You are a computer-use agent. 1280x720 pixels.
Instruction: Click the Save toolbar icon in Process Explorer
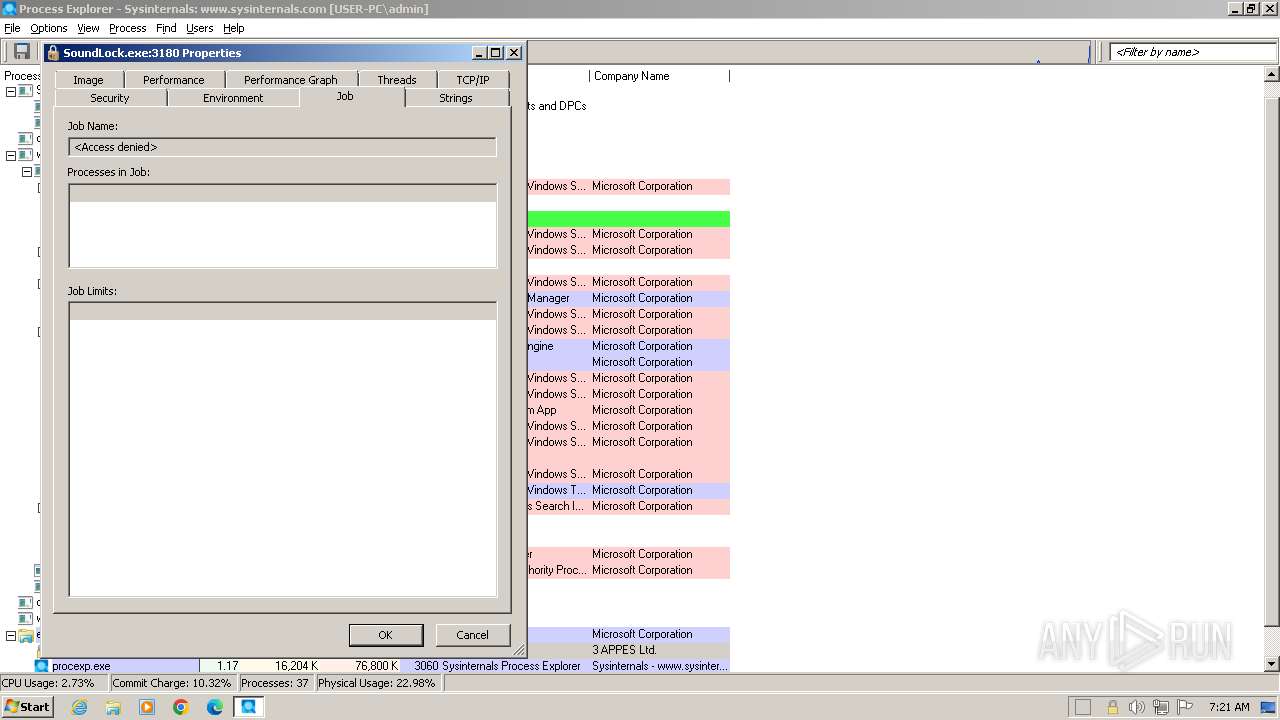click(x=21, y=52)
